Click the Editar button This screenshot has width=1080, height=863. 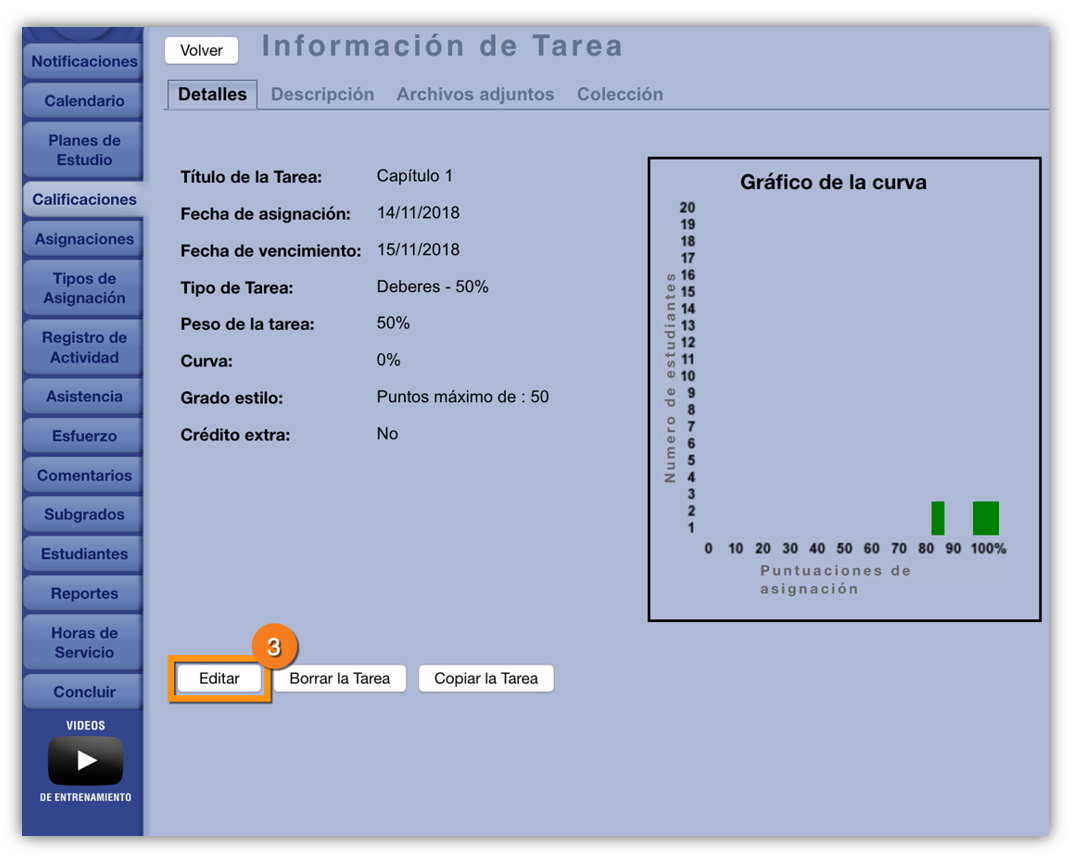[219, 678]
